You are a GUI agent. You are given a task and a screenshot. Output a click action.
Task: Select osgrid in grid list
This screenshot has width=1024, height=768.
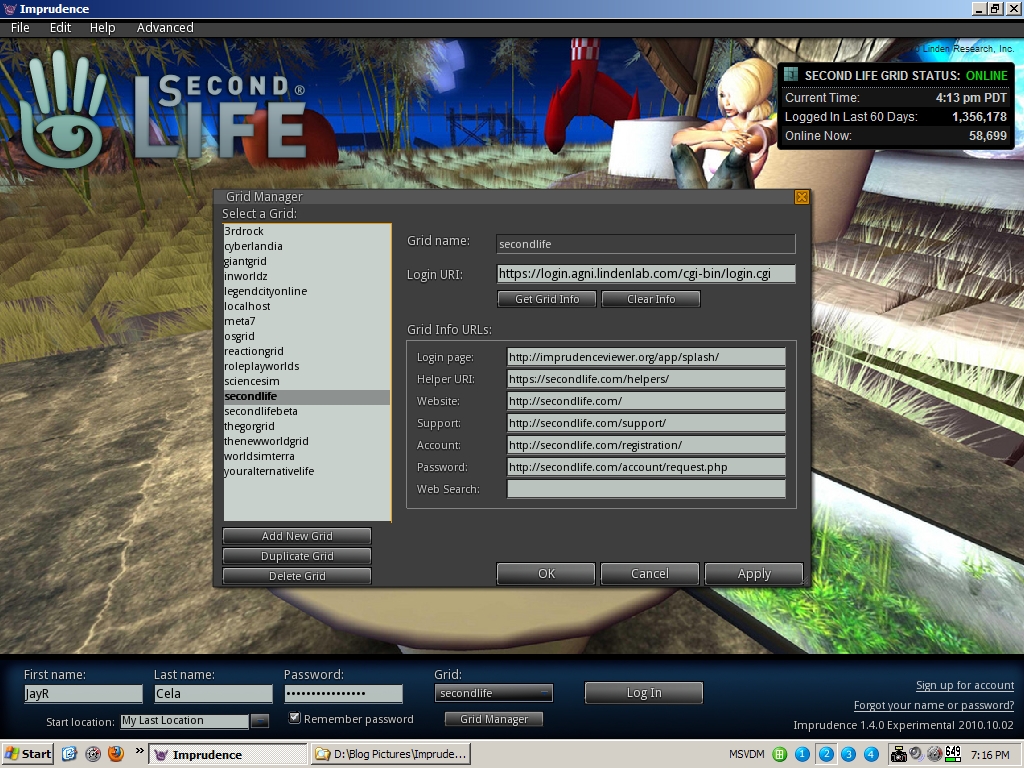307,336
